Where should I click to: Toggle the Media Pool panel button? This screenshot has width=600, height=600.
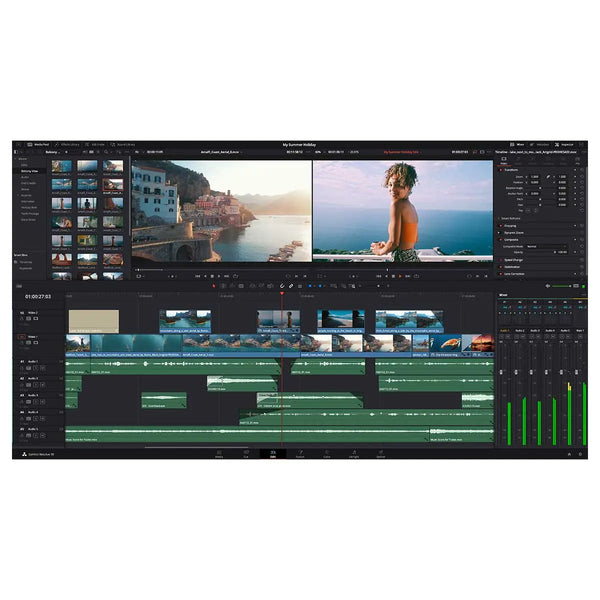(x=38, y=145)
